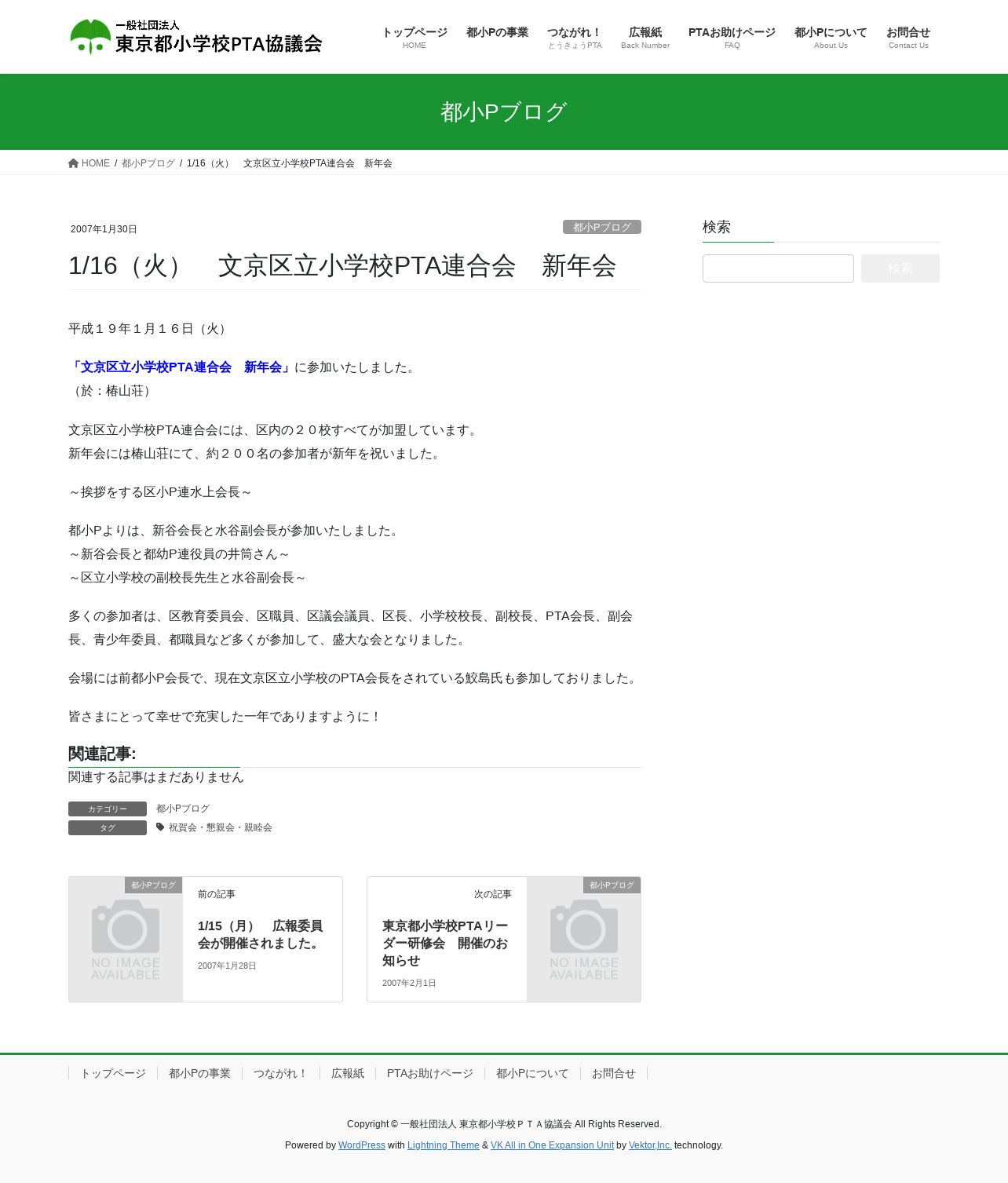Go to PTAお助けページ FAQ in header
1008x1183 pixels.
click(x=732, y=37)
